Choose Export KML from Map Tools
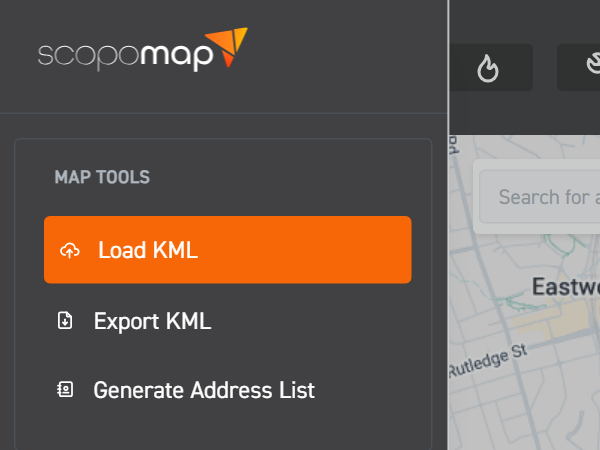 tap(152, 321)
